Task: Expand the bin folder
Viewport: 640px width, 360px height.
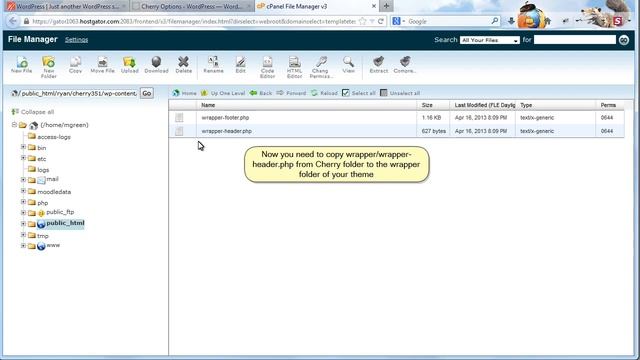Action: [23, 147]
